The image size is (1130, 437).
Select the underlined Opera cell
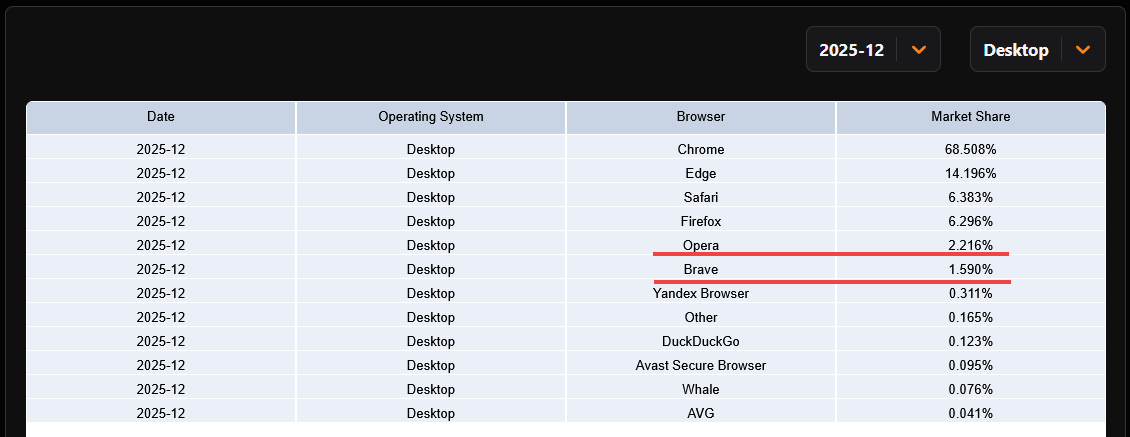701,245
